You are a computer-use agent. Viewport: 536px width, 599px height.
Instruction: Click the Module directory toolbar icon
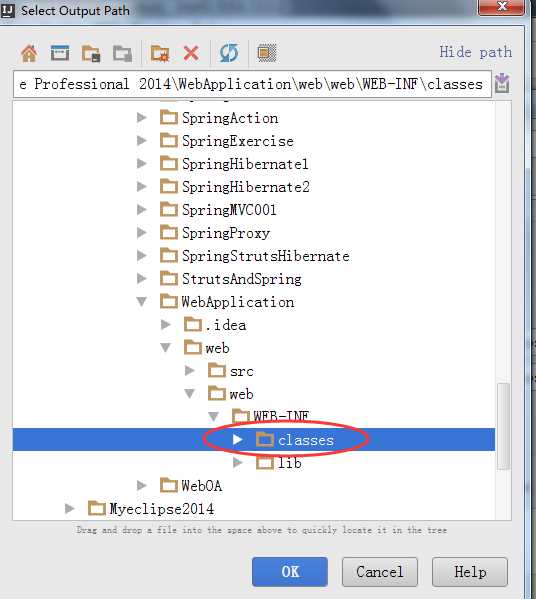tap(122, 53)
